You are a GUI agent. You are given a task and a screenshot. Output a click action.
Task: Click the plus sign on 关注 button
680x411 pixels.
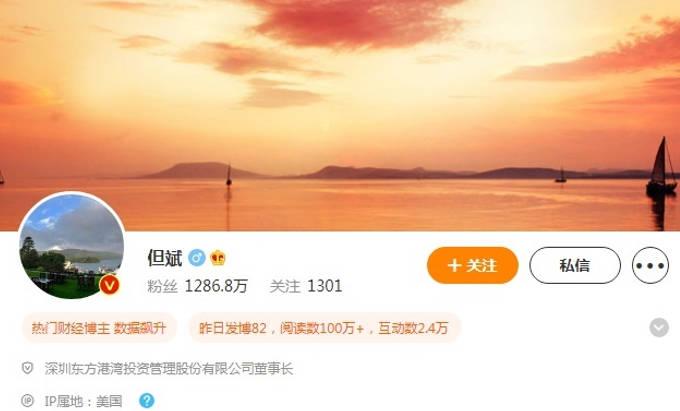(x=454, y=265)
